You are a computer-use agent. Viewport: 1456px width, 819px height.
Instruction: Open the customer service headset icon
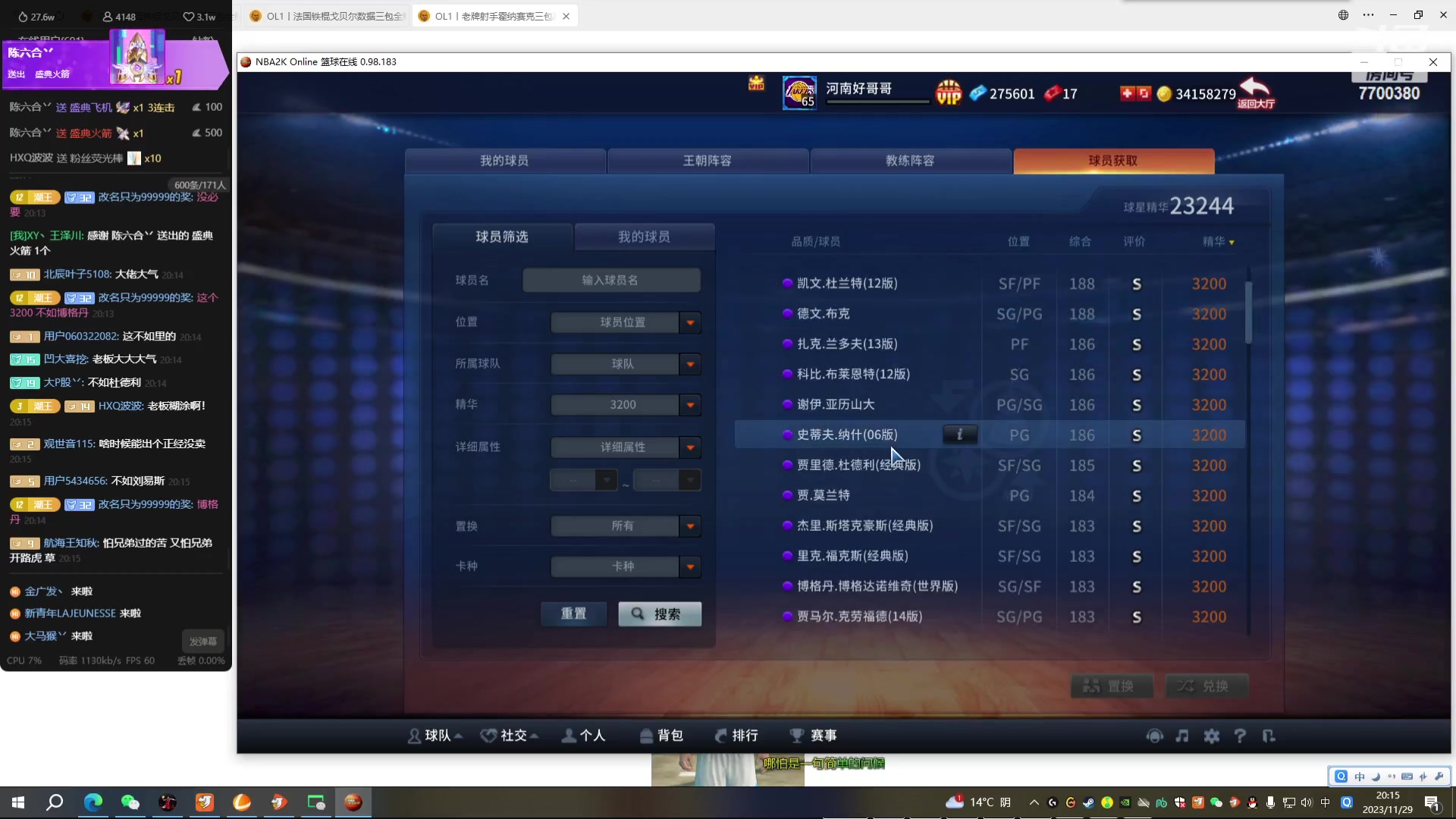point(1154,736)
